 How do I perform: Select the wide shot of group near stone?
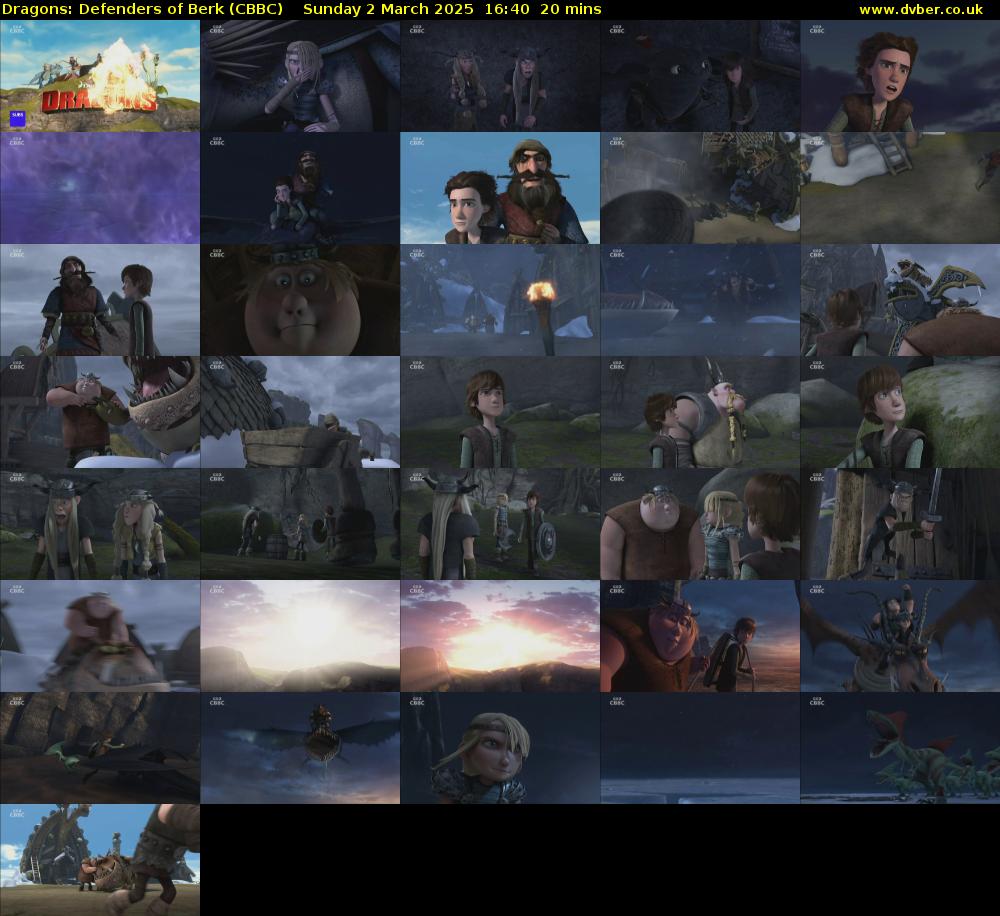click(300, 524)
